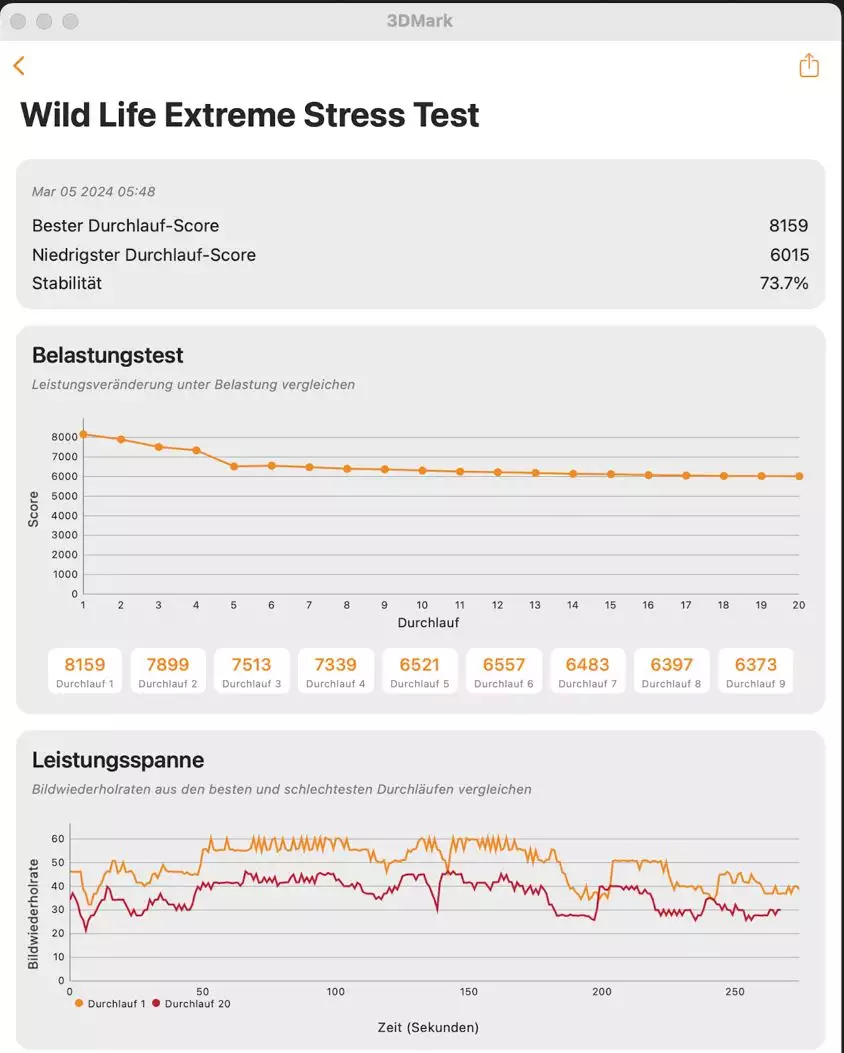Select the Durchlauf 1 score card 8159
Viewport: 844px width, 1053px height.
[85, 671]
